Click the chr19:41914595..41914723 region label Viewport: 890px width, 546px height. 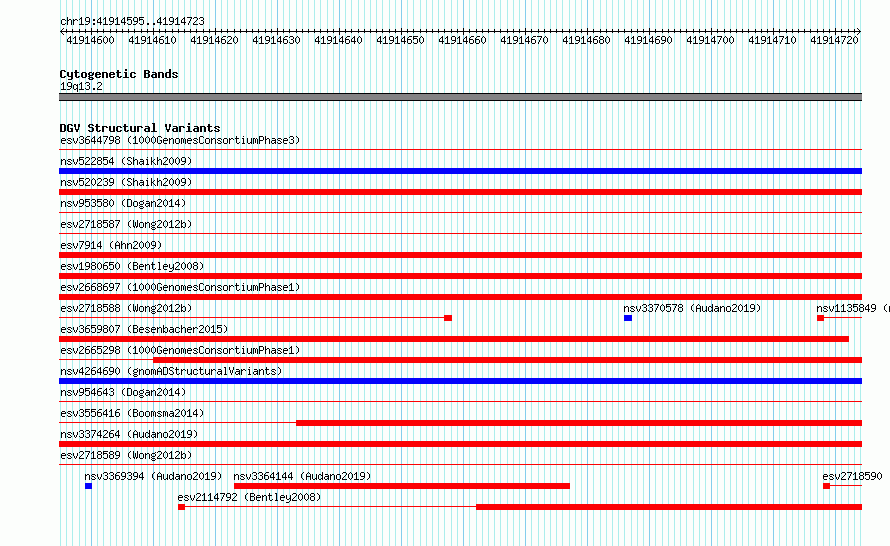[x=132, y=21]
